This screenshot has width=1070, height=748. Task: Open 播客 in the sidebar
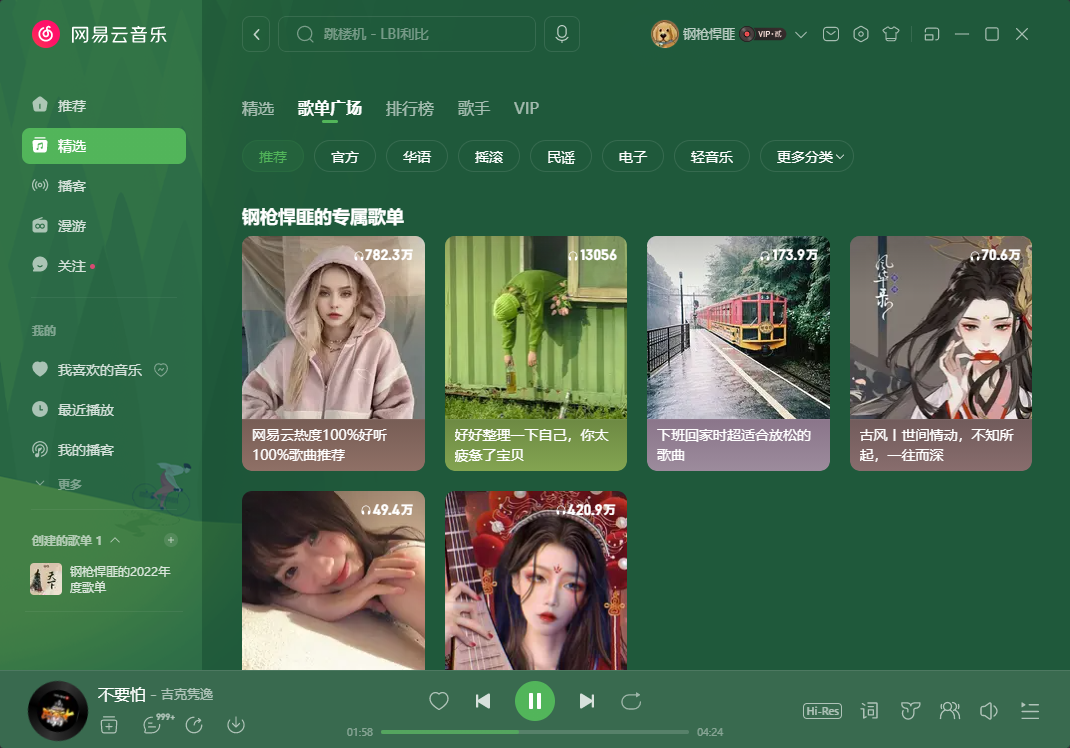tap(104, 186)
